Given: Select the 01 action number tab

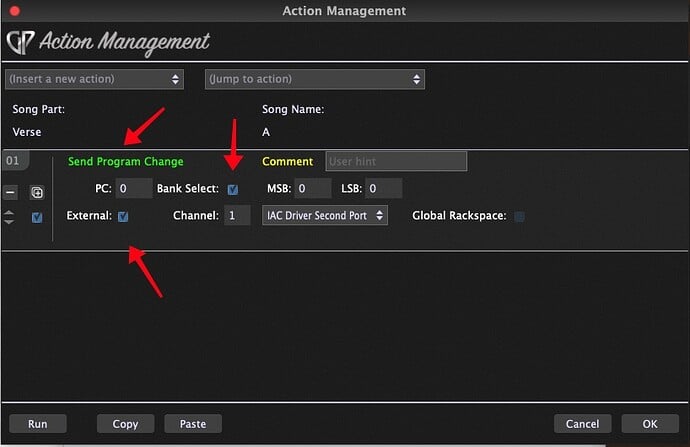Looking at the screenshot, I should (x=15, y=161).
